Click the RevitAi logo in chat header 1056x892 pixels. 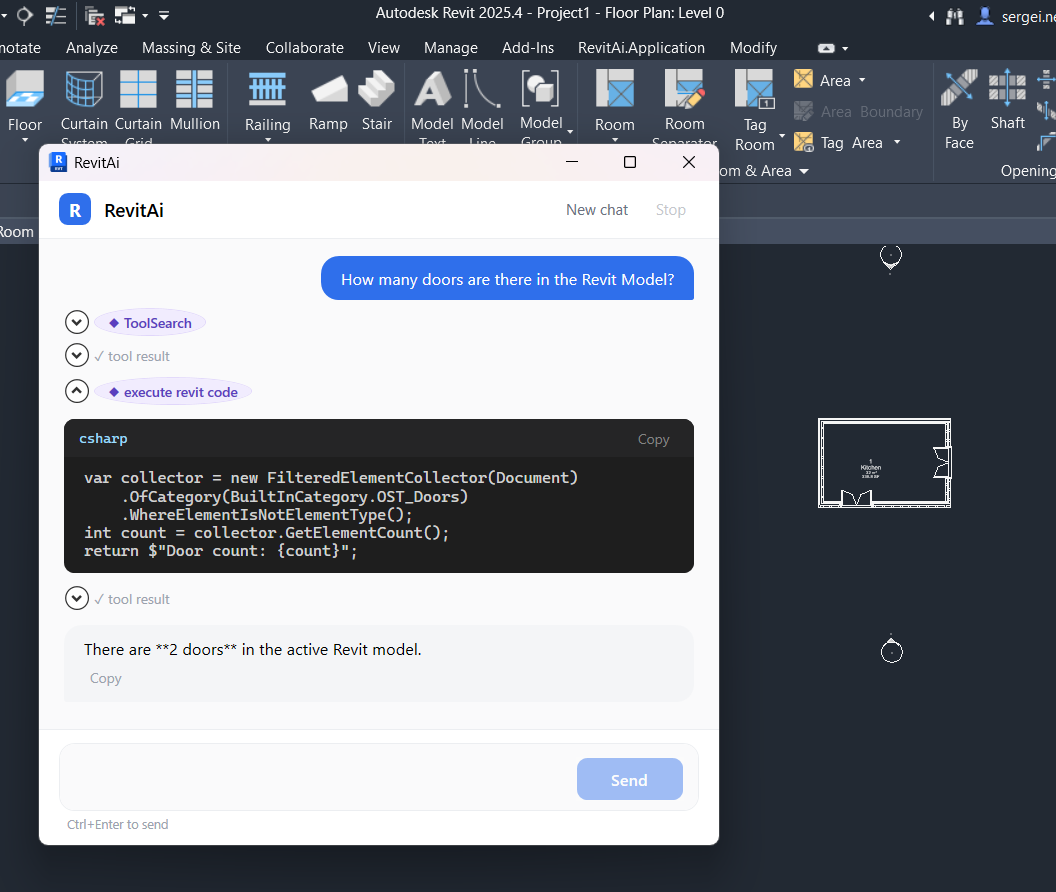tap(75, 210)
